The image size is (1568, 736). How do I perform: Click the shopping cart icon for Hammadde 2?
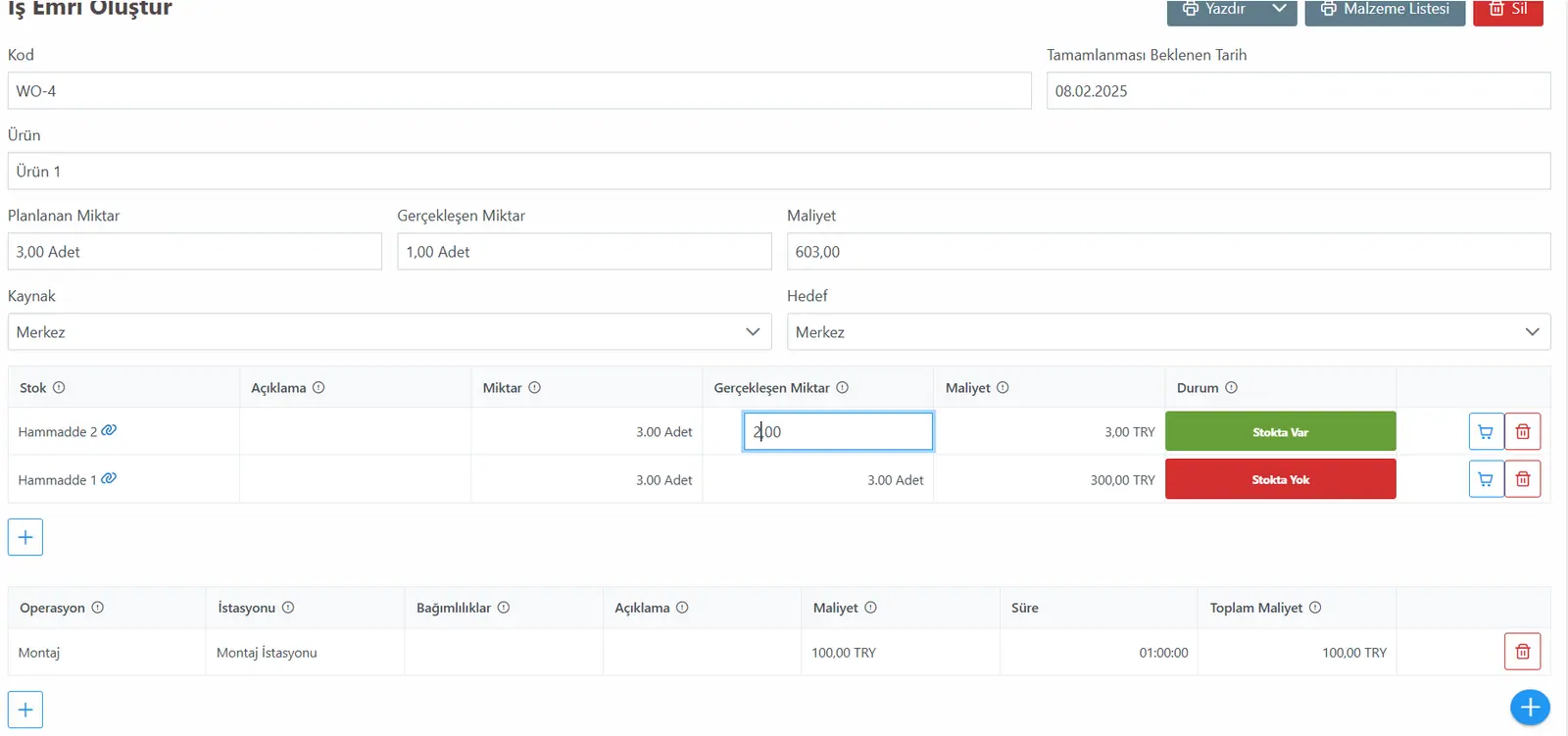1486,431
